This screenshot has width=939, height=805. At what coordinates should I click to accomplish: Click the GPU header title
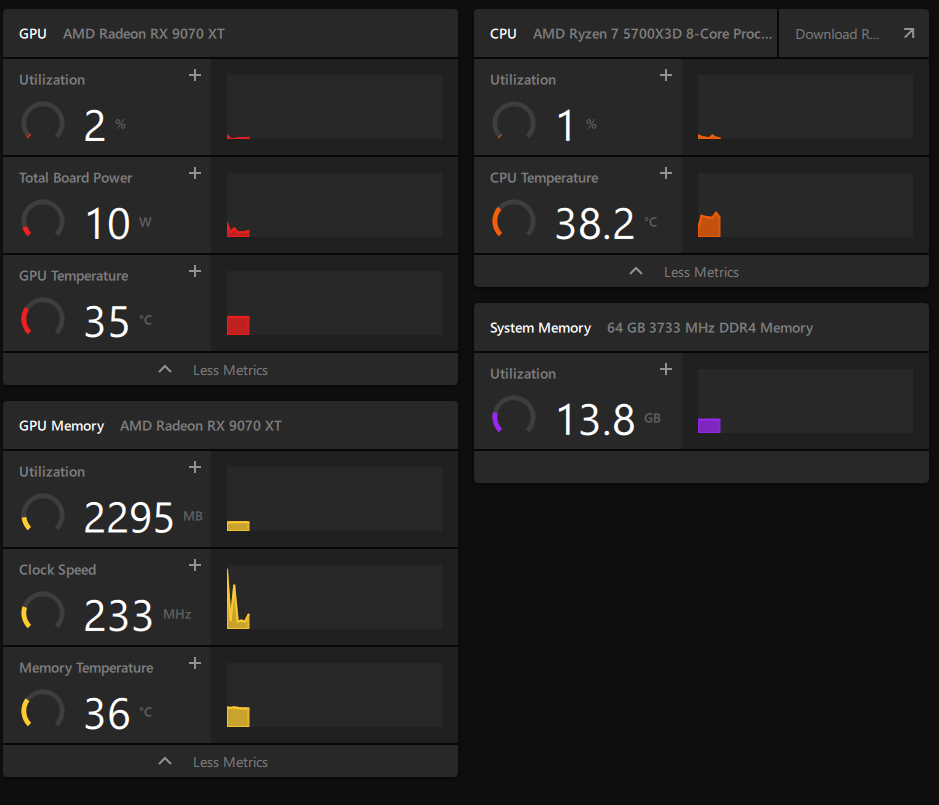point(33,34)
